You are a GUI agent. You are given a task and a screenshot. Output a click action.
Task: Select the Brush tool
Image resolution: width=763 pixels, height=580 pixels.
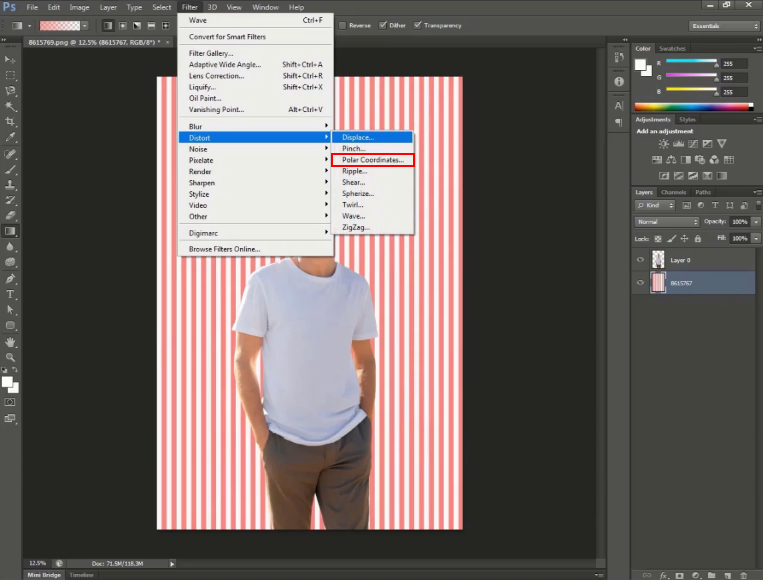10,170
